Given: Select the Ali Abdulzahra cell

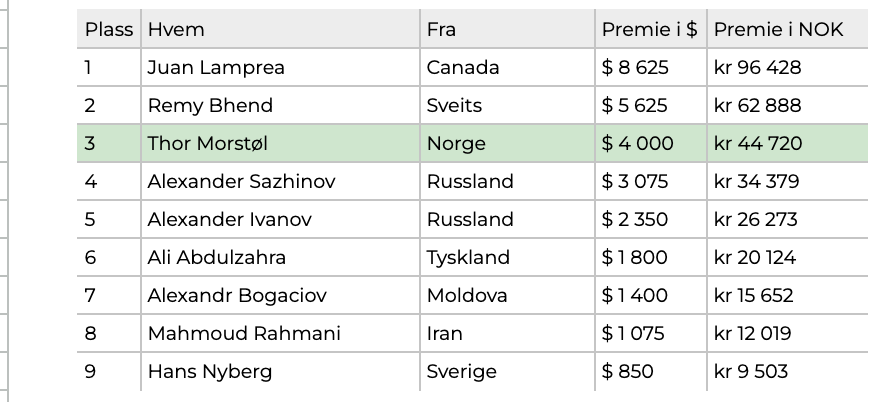Looking at the screenshot, I should coord(281,258).
